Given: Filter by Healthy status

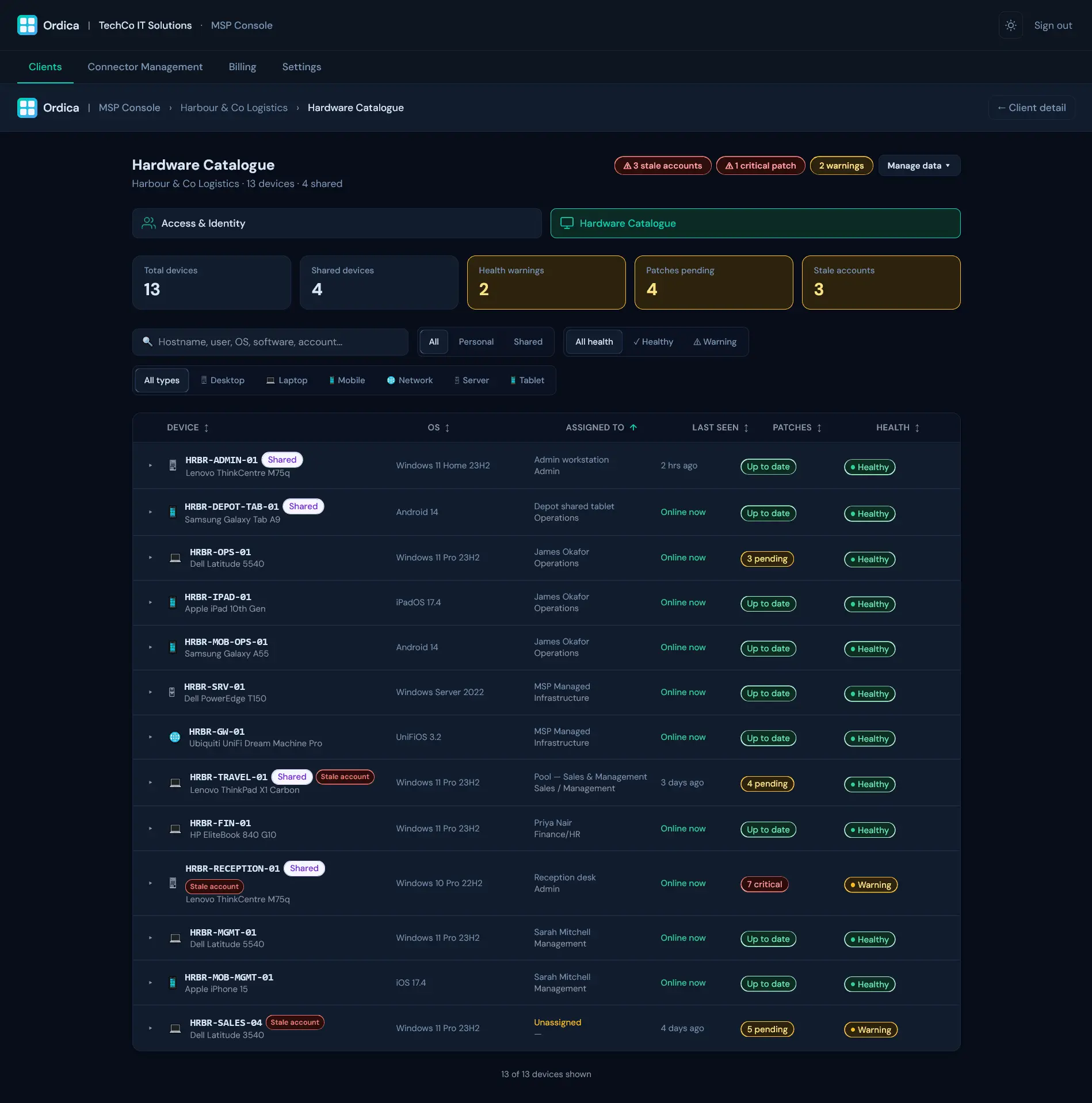Looking at the screenshot, I should click(x=653, y=342).
